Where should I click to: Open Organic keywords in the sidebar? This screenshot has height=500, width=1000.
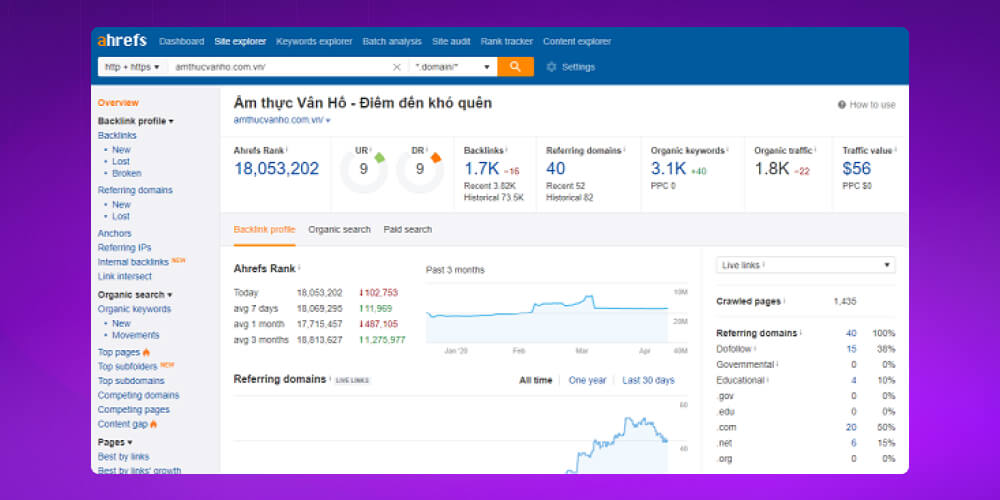(x=134, y=309)
